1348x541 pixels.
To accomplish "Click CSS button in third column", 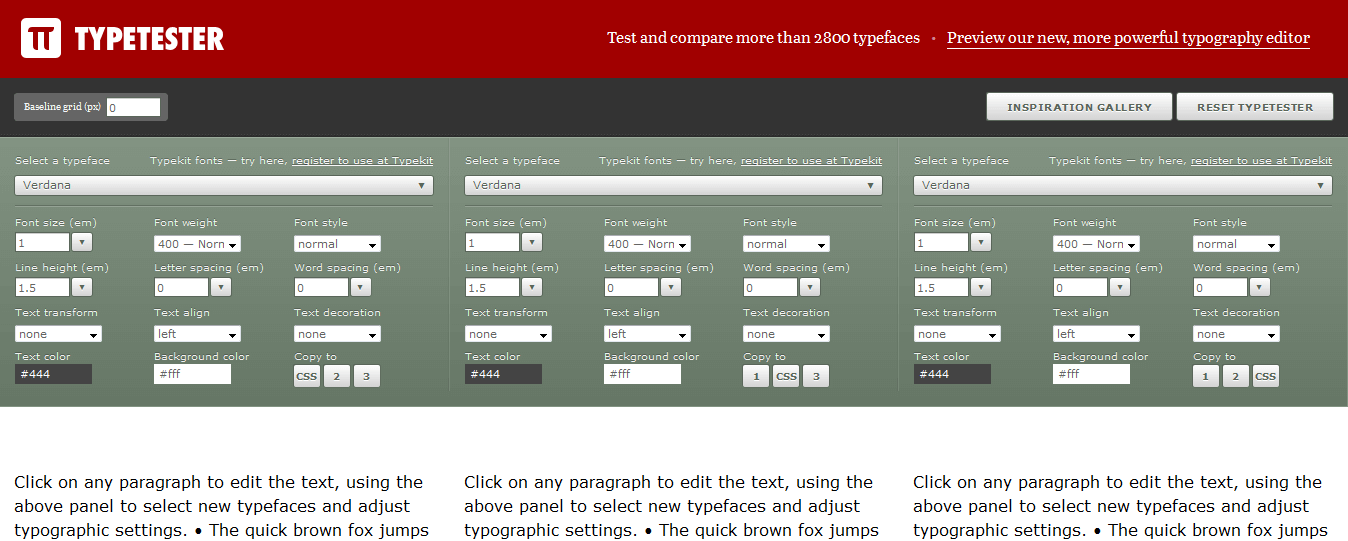I will pyautogui.click(x=1265, y=377).
